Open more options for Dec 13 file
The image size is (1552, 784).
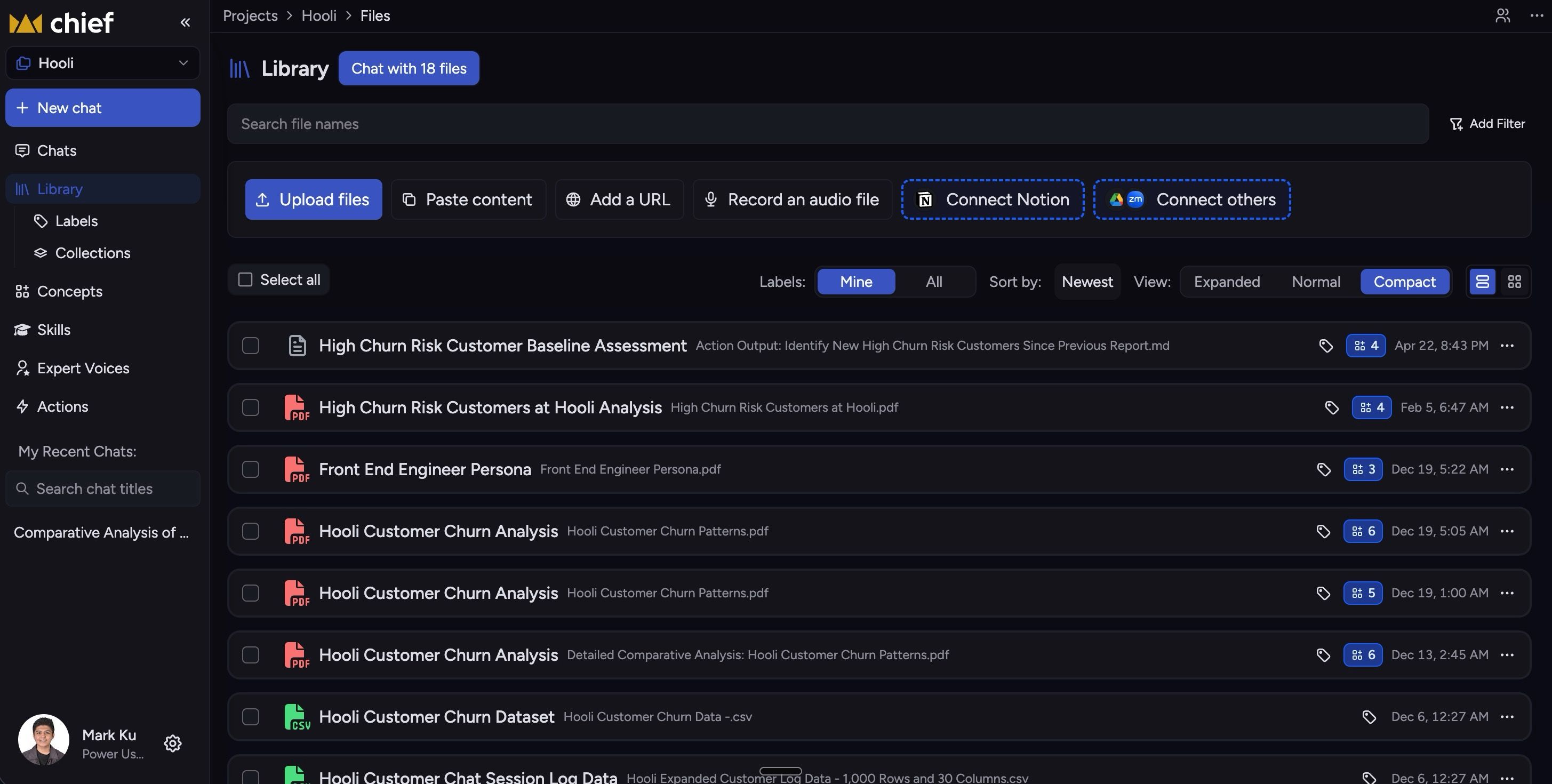pos(1507,655)
